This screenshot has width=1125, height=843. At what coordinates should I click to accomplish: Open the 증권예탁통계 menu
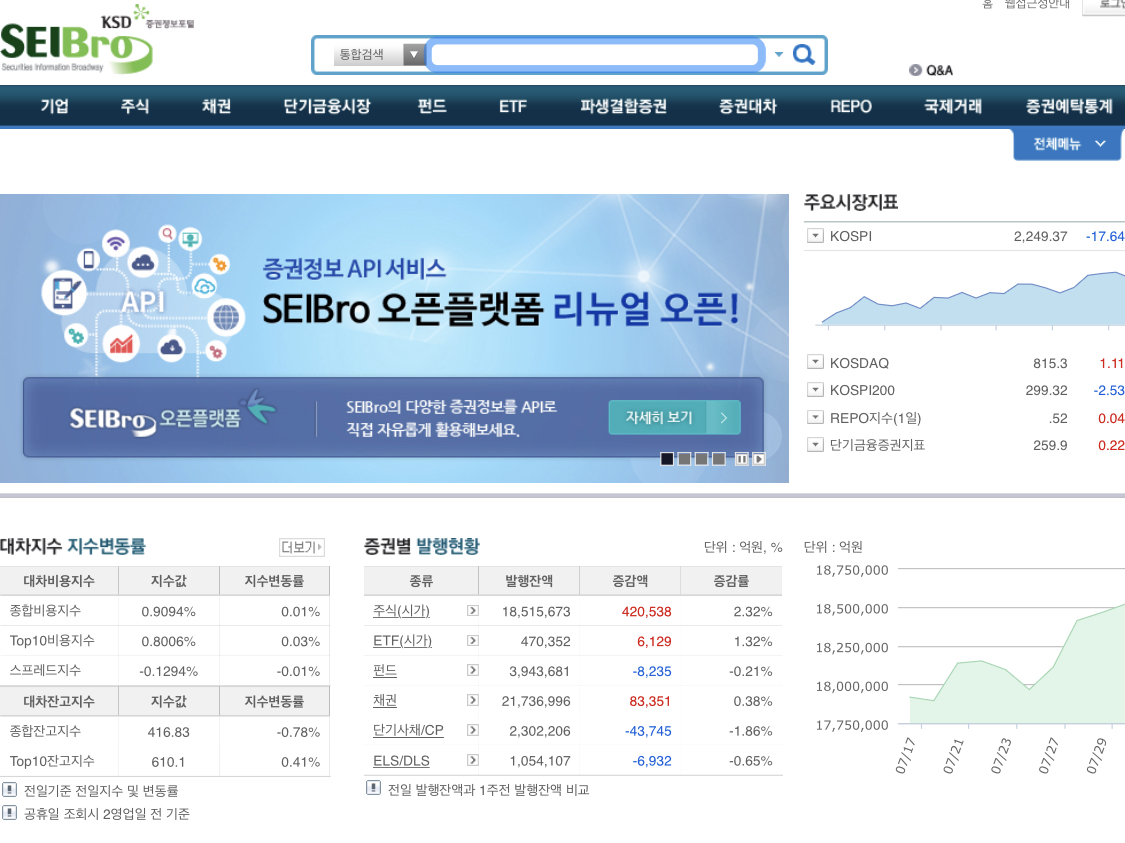(1069, 106)
